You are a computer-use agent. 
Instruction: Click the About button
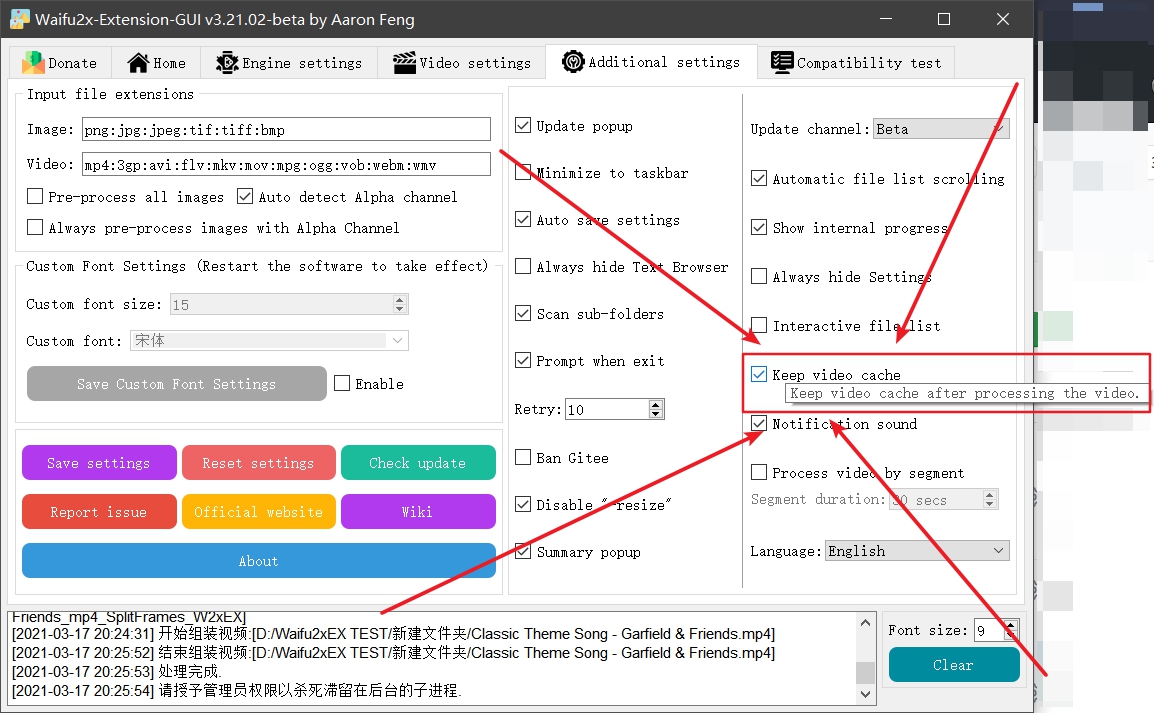(258, 561)
